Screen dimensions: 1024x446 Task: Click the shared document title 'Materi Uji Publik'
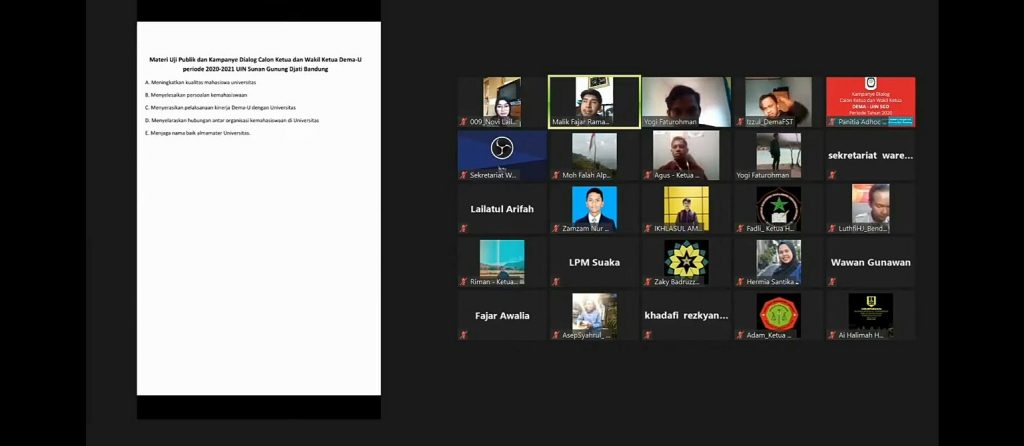[x=258, y=63]
